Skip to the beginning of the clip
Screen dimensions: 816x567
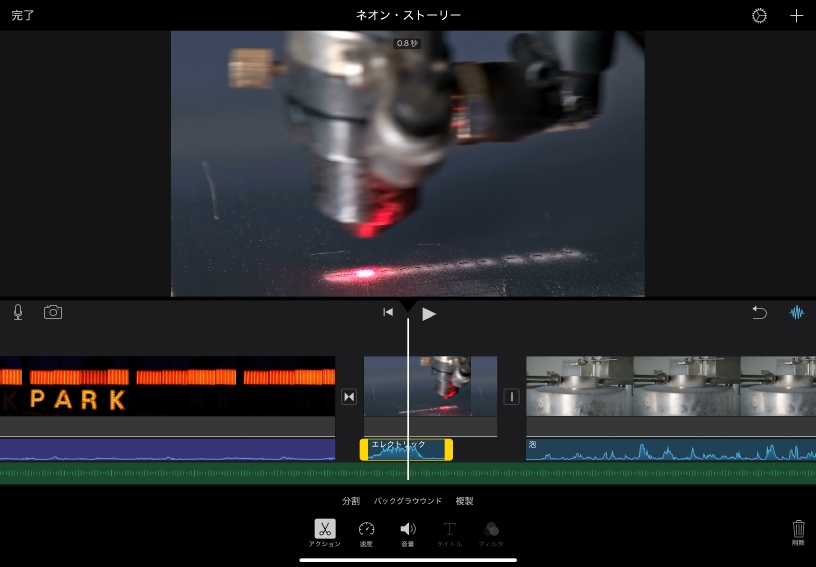[x=388, y=313]
